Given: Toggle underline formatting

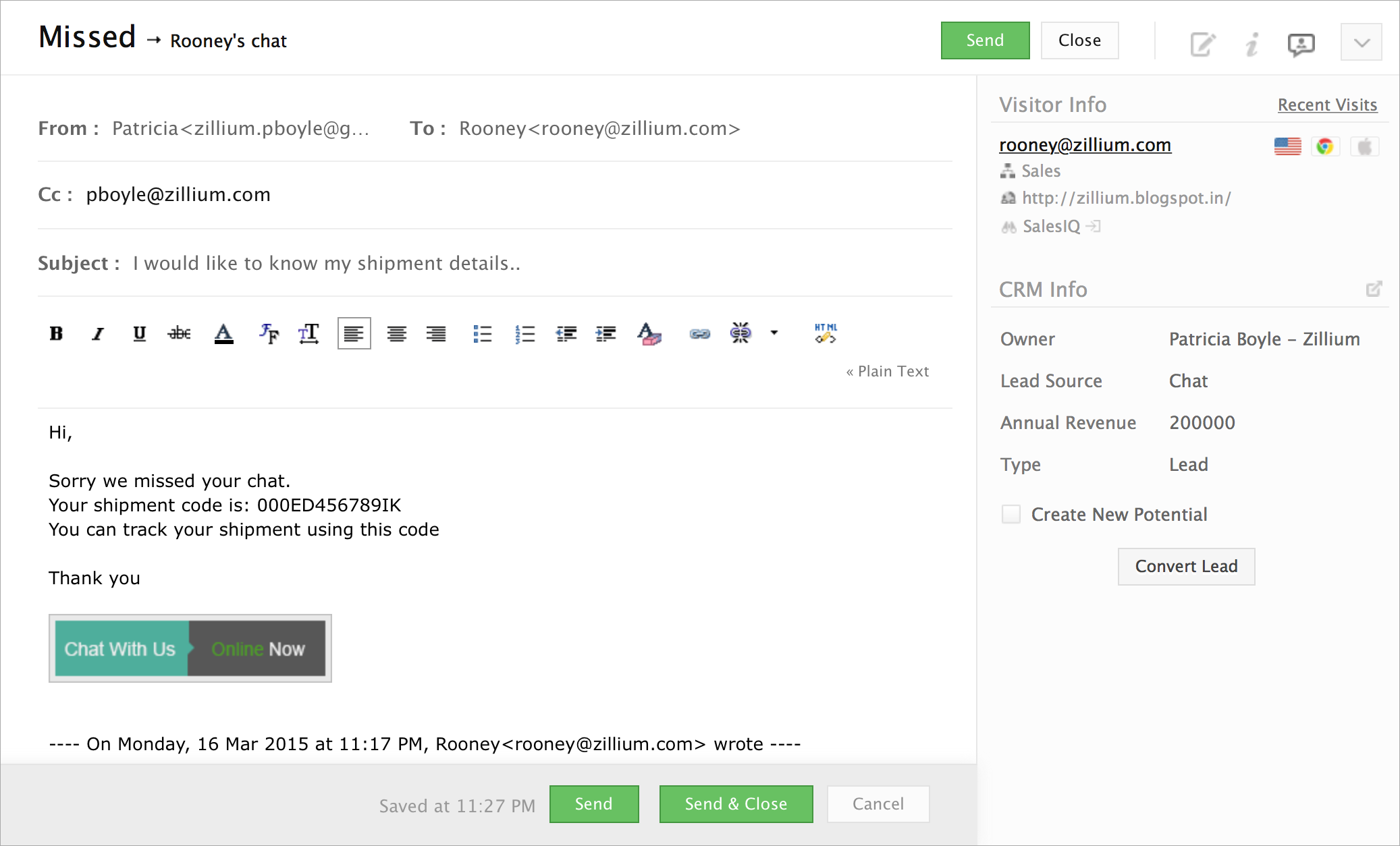Looking at the screenshot, I should click(x=139, y=333).
